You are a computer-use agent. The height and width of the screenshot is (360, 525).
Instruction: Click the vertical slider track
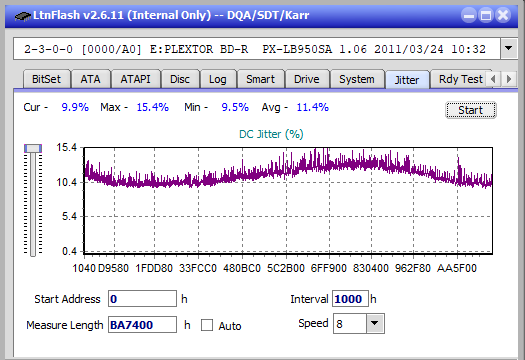(33, 204)
